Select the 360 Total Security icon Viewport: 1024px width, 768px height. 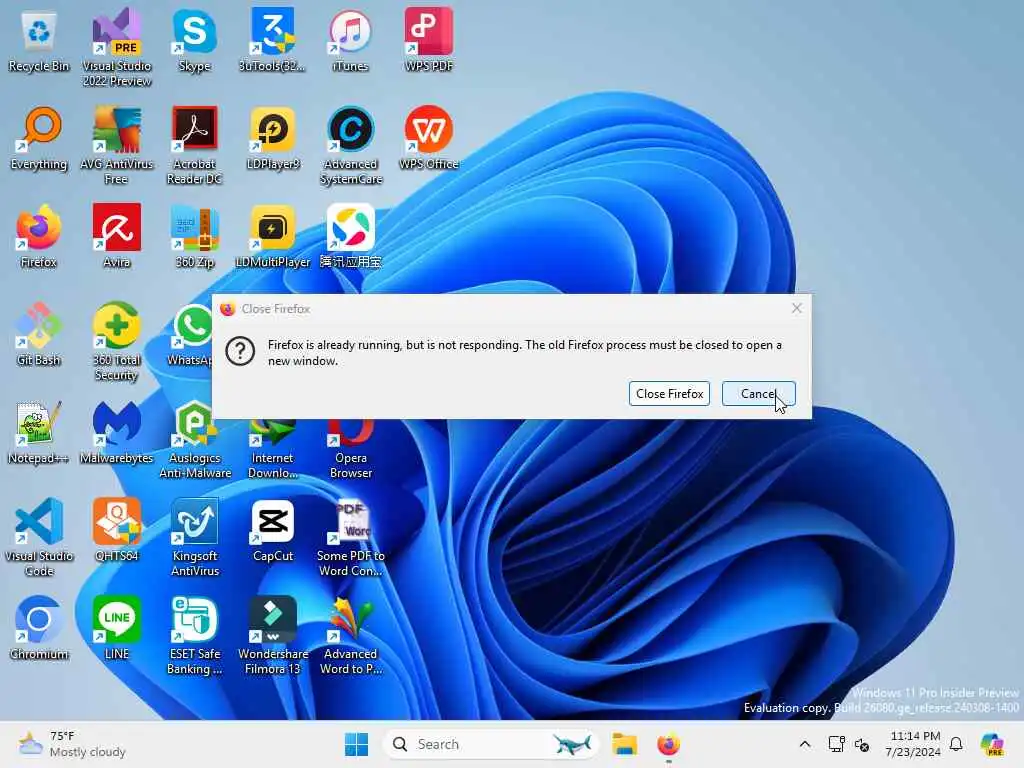pos(117,342)
